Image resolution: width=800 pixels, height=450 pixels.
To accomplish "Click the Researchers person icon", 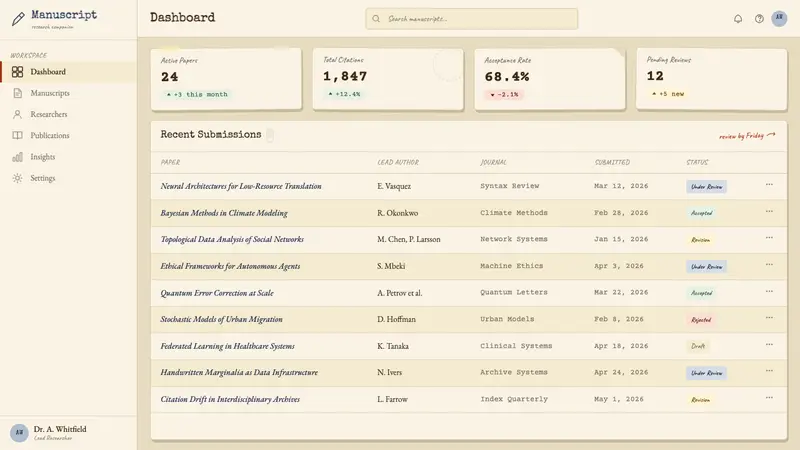I will [x=17, y=114].
